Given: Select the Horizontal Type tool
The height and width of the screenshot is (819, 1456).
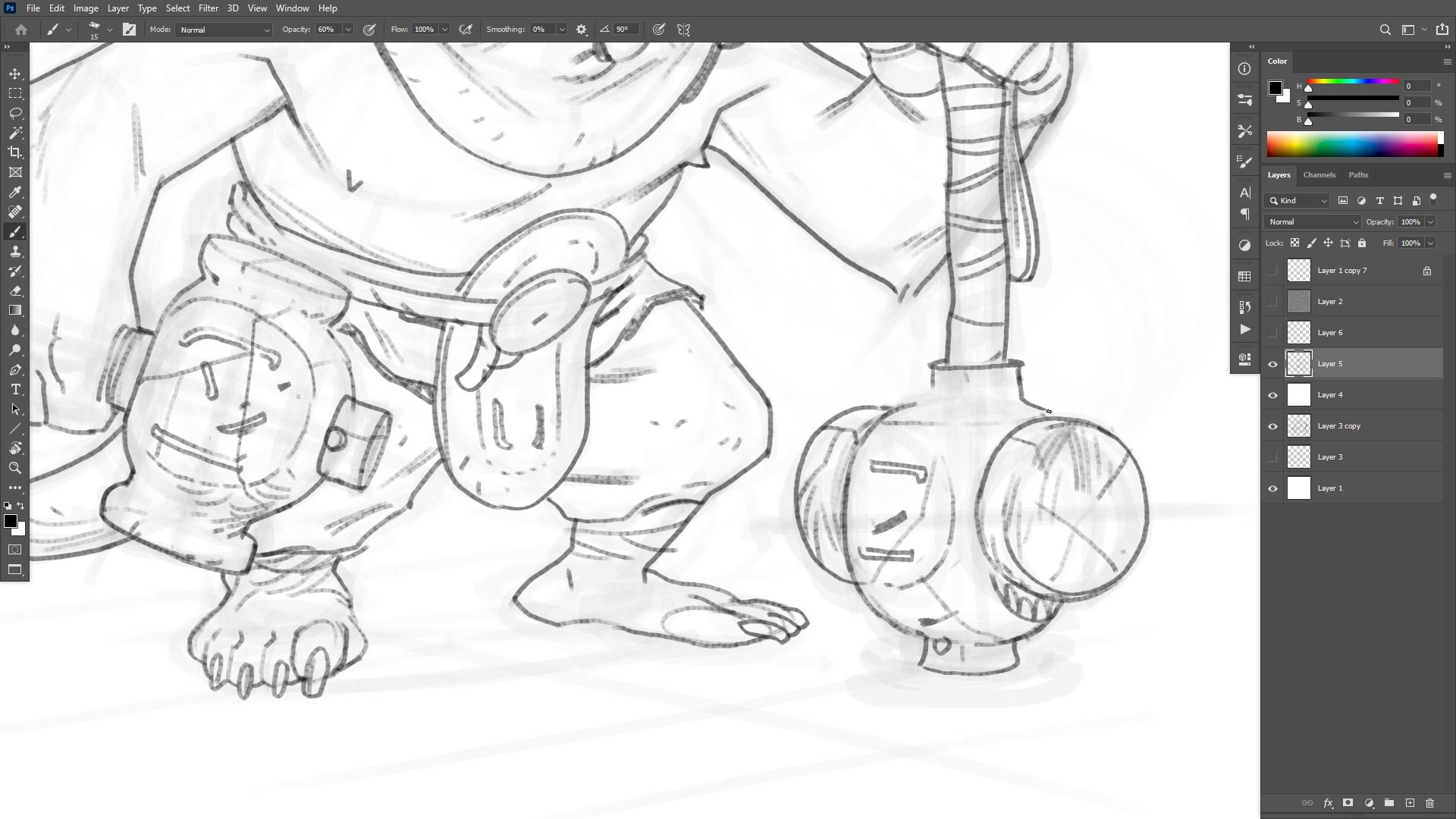Looking at the screenshot, I should 15,389.
